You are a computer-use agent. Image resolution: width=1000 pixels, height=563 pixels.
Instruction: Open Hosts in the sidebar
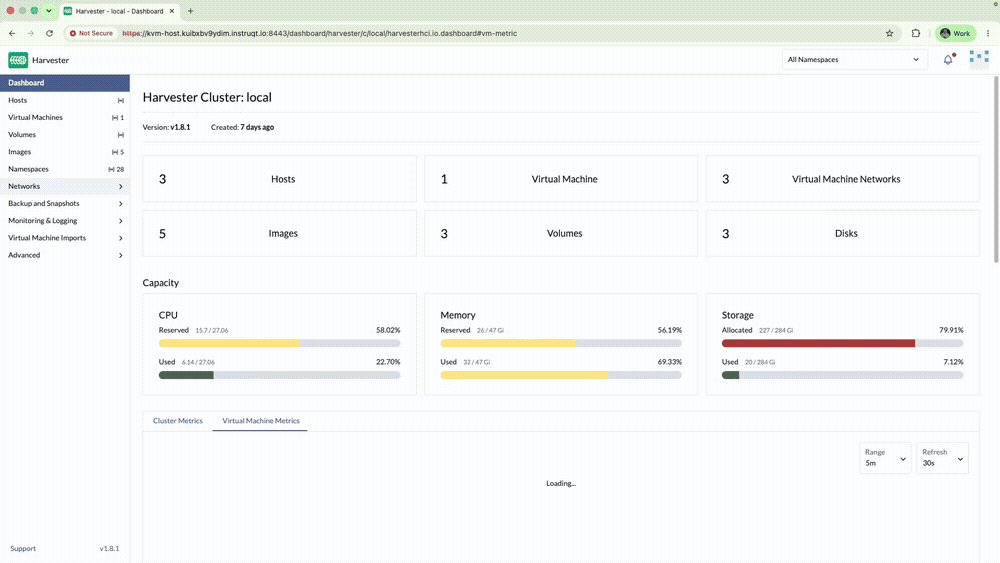click(64, 100)
